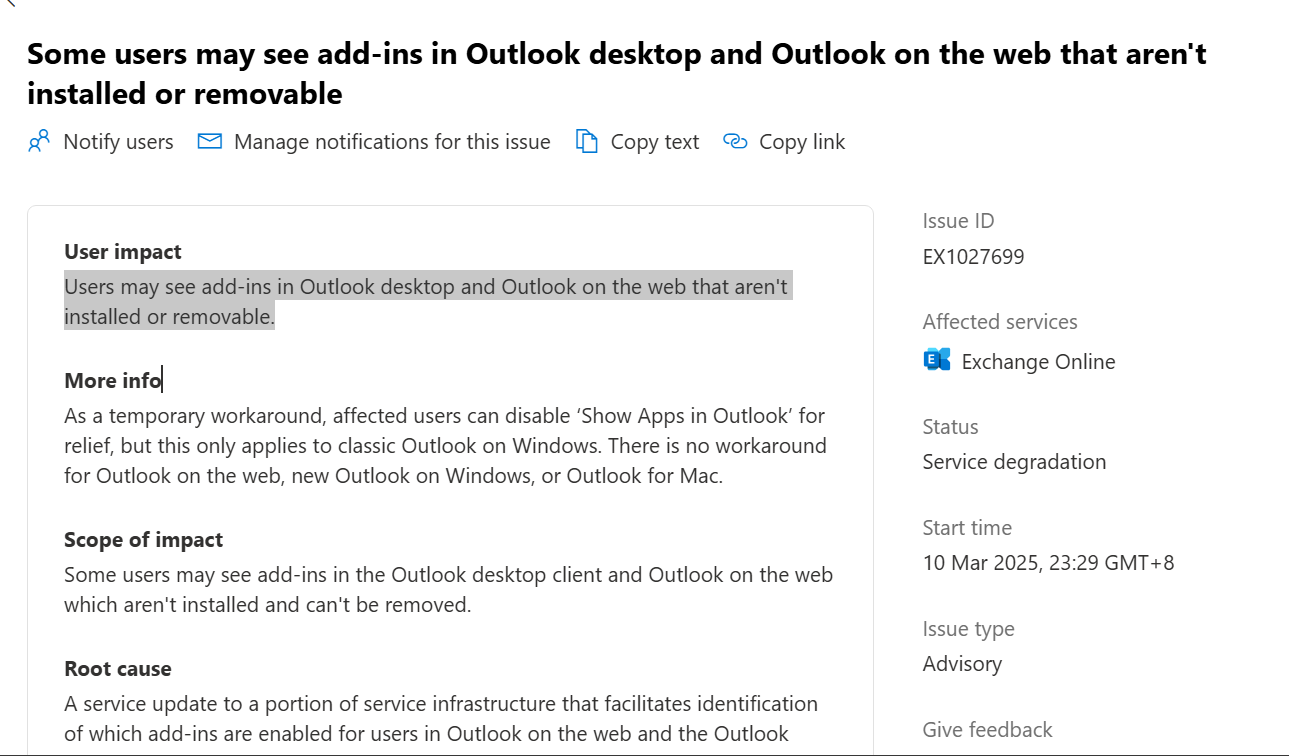Screen dimensions: 1289x756
Task: Click the Copy link chain icon
Action: point(735,142)
